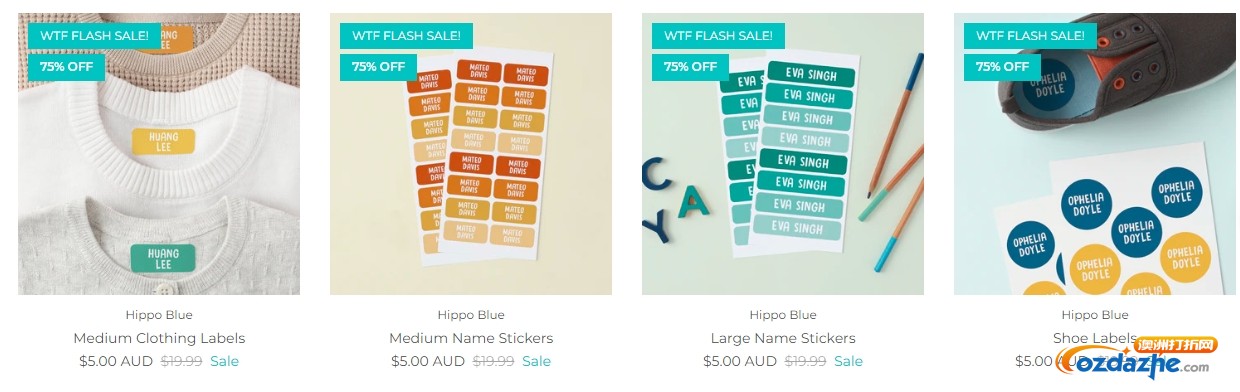This screenshot has width=1240, height=392.
Task: Click 75% OFF badge on Medium Name Stickers
Action: pyautogui.click(x=378, y=67)
